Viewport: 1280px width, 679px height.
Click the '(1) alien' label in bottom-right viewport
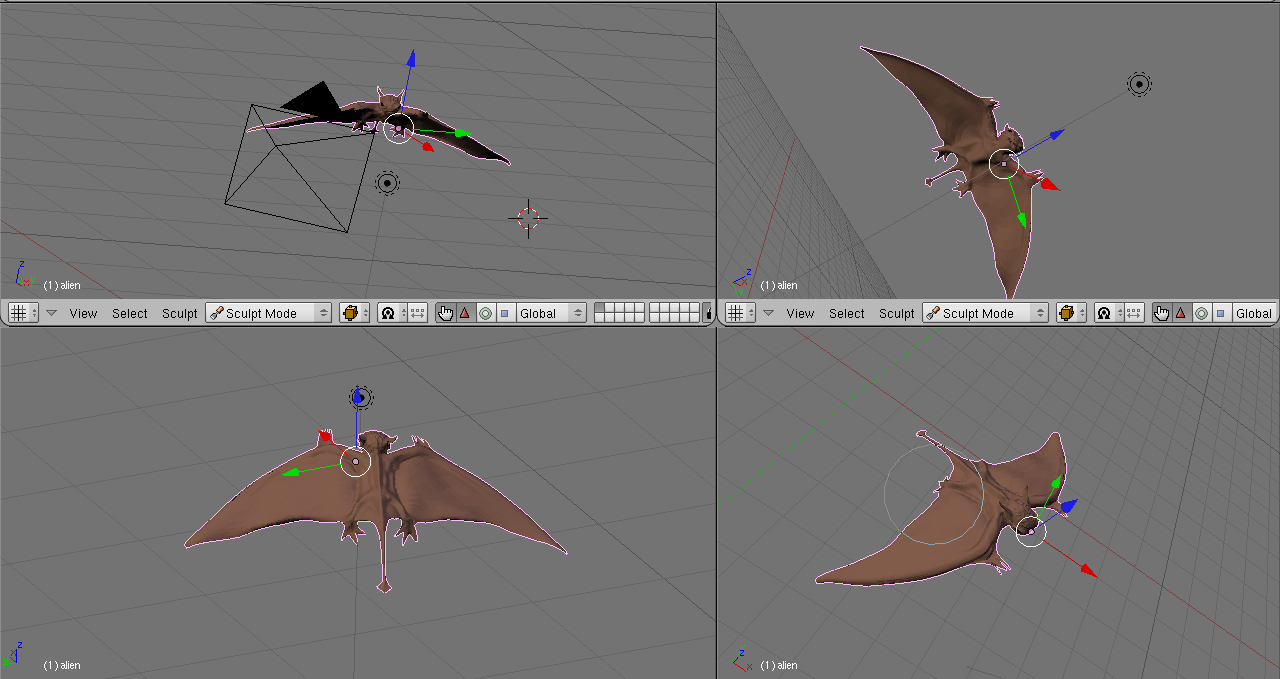click(779, 665)
